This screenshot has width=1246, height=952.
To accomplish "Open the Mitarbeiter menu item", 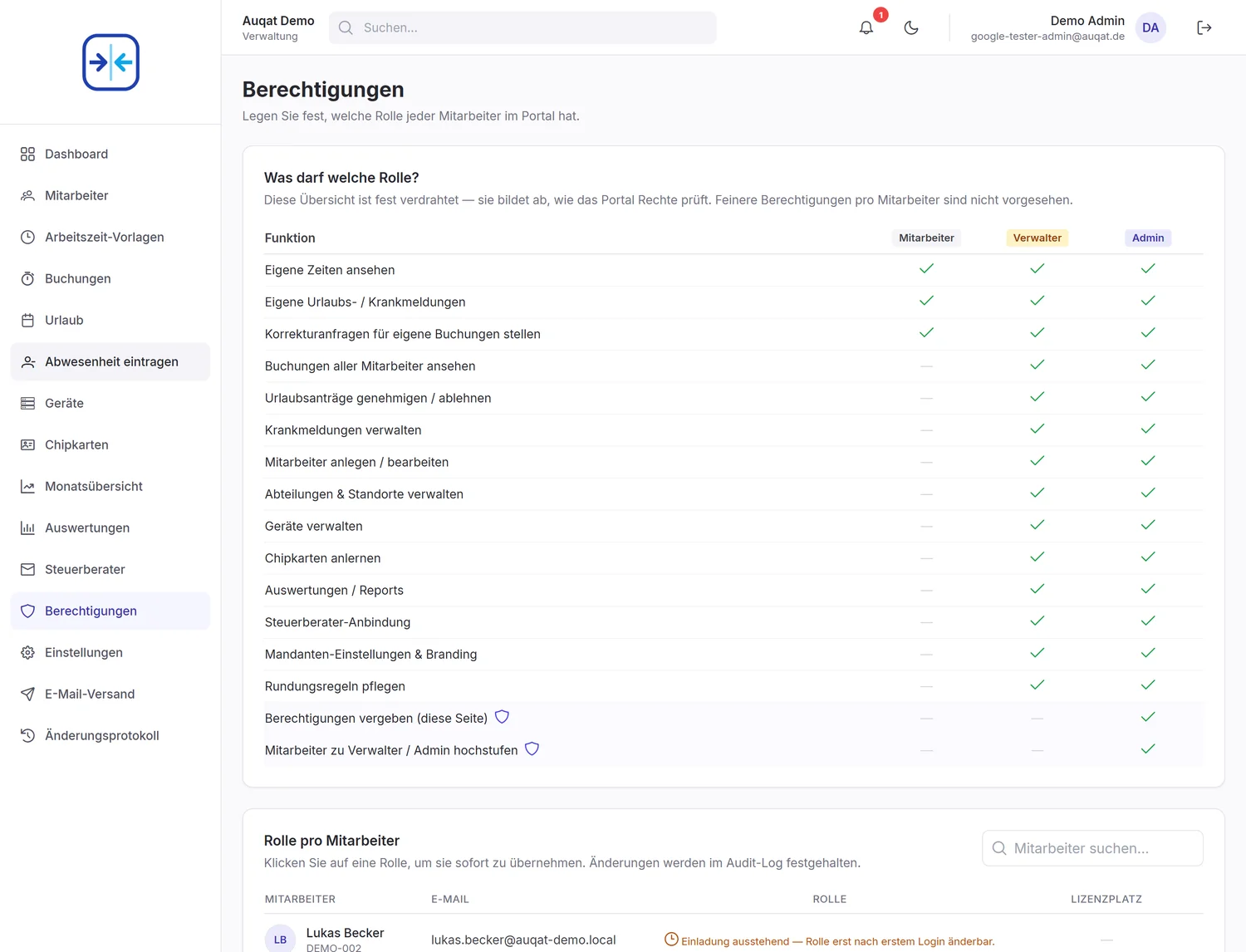I will pos(110,195).
